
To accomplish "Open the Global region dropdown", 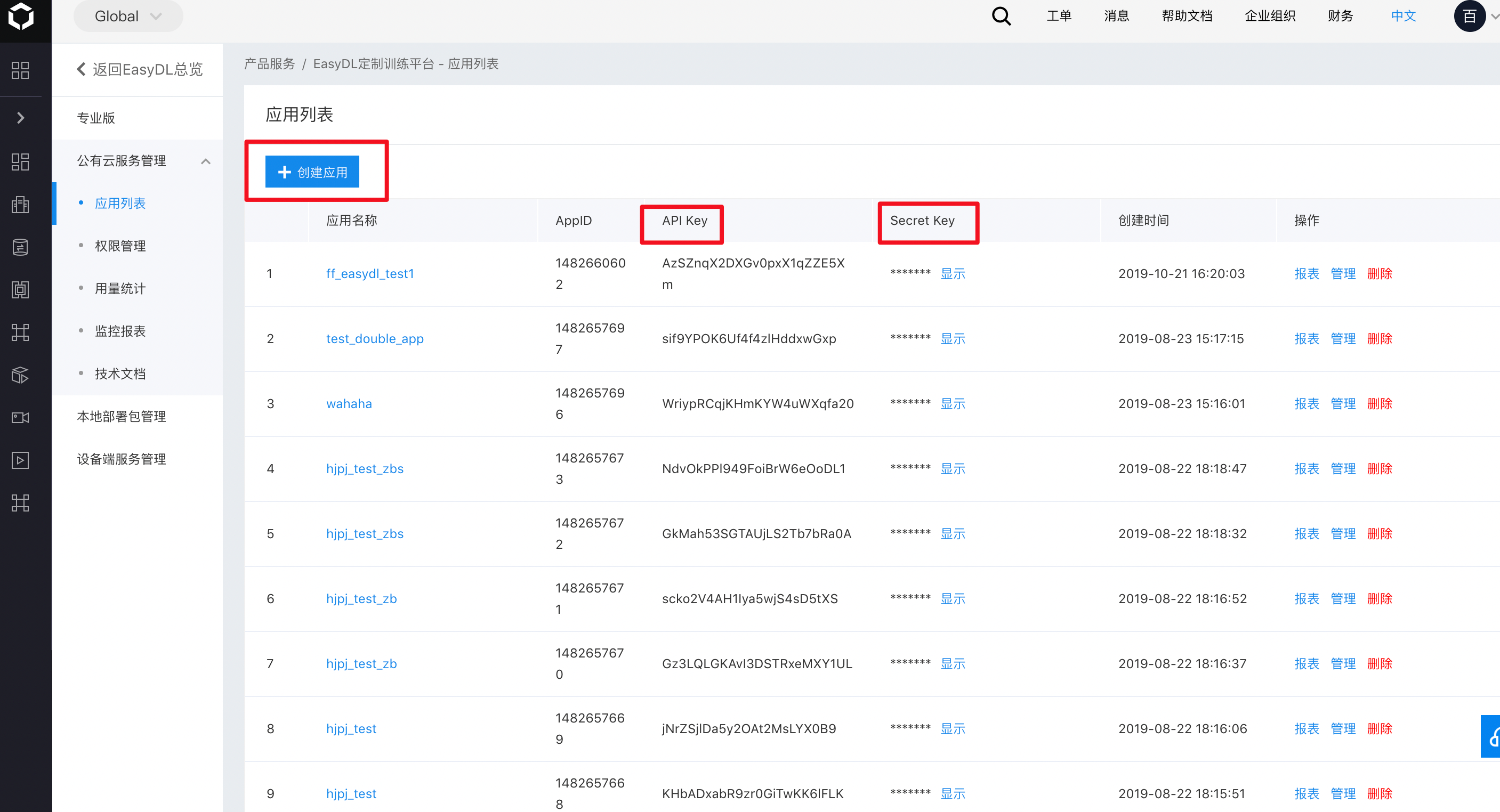I will point(127,17).
